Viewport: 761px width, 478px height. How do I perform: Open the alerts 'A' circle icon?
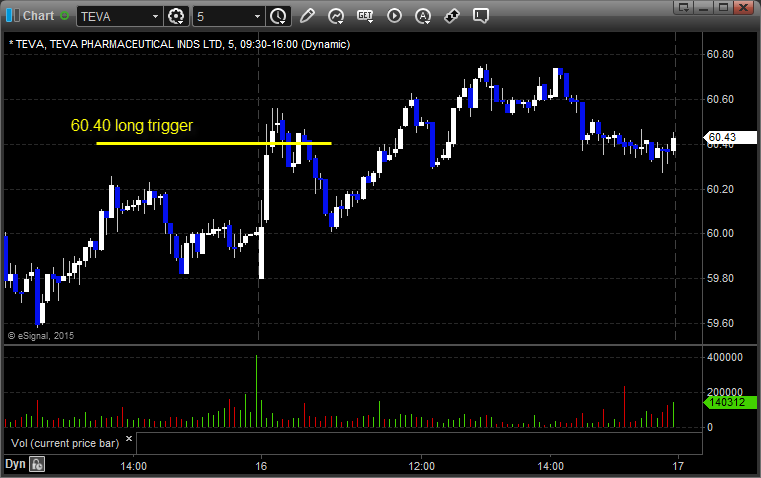pyautogui.click(x=423, y=16)
